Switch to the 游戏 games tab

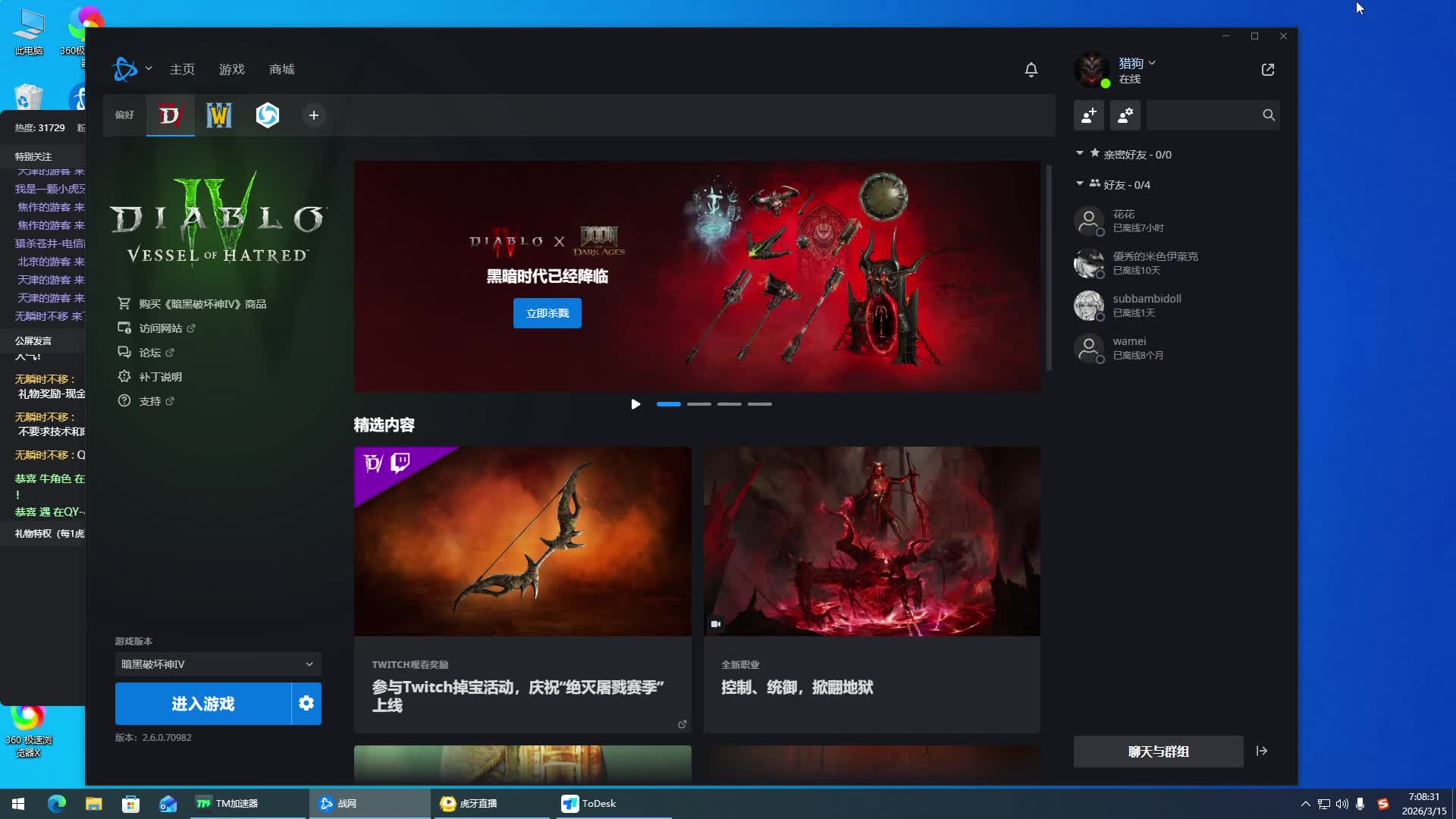click(x=231, y=70)
